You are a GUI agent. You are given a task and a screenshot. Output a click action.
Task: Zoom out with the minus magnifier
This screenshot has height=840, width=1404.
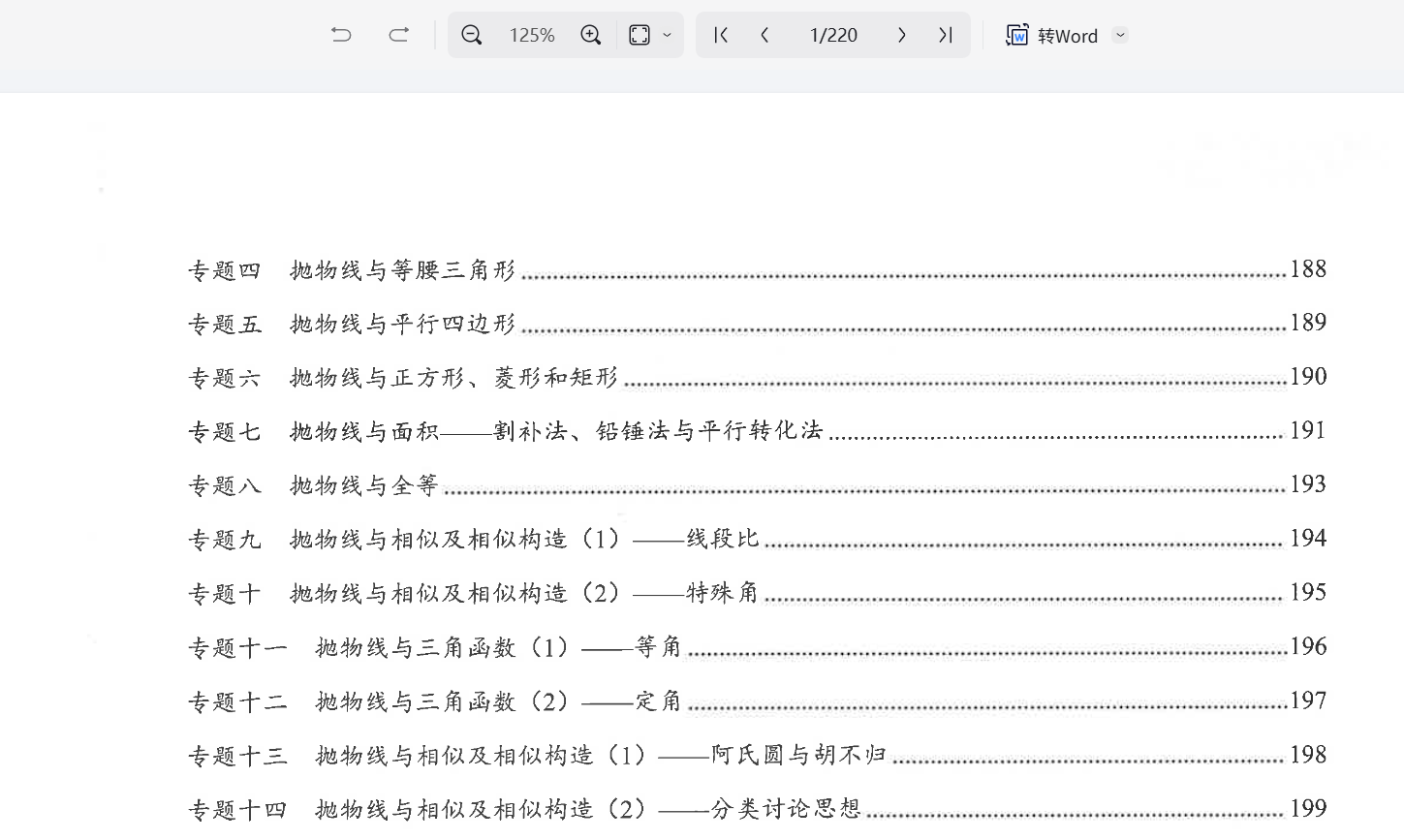click(x=471, y=35)
